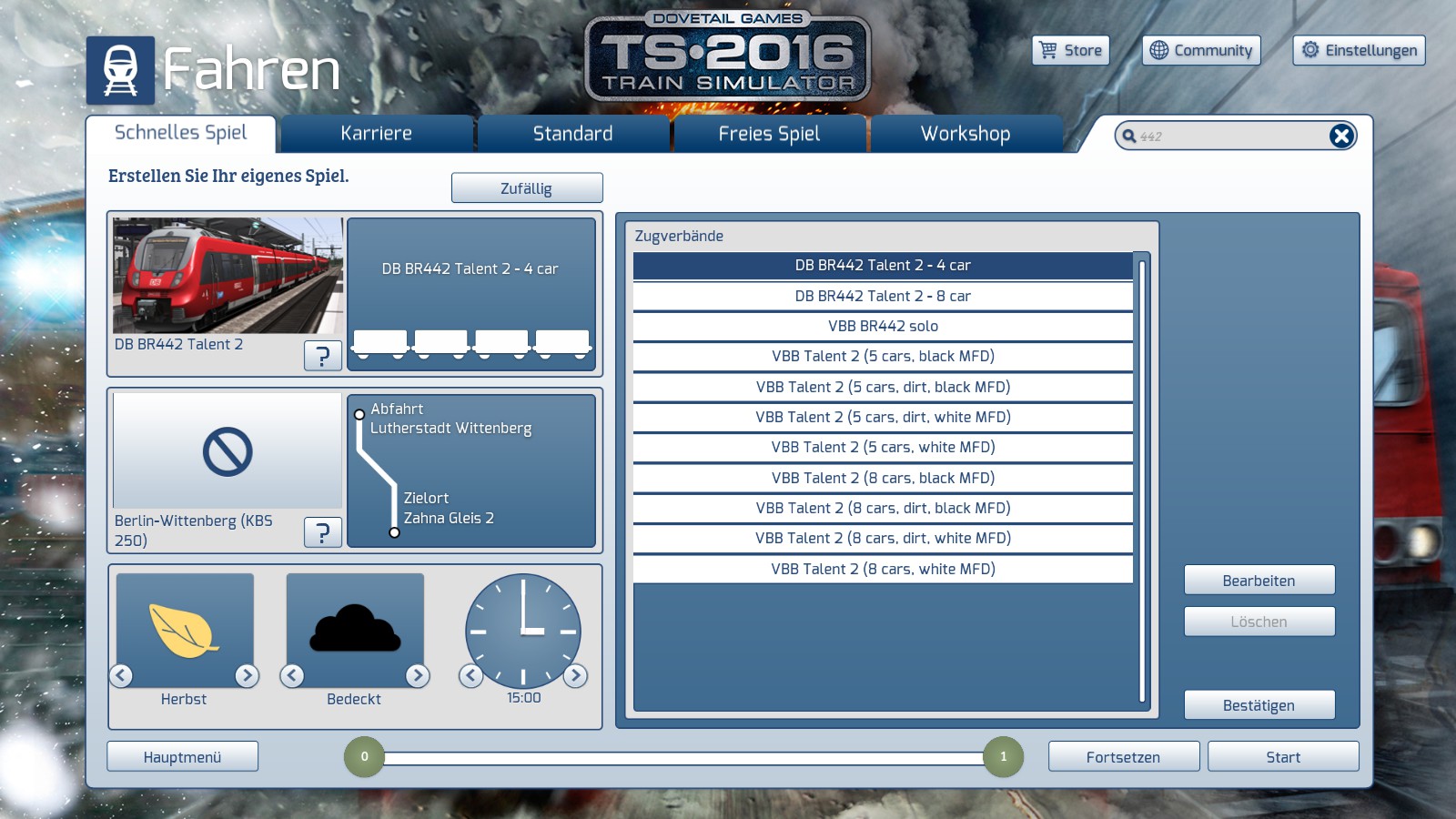1456x819 pixels.
Task: Open the 4 car consist panel
Action: 471,294
